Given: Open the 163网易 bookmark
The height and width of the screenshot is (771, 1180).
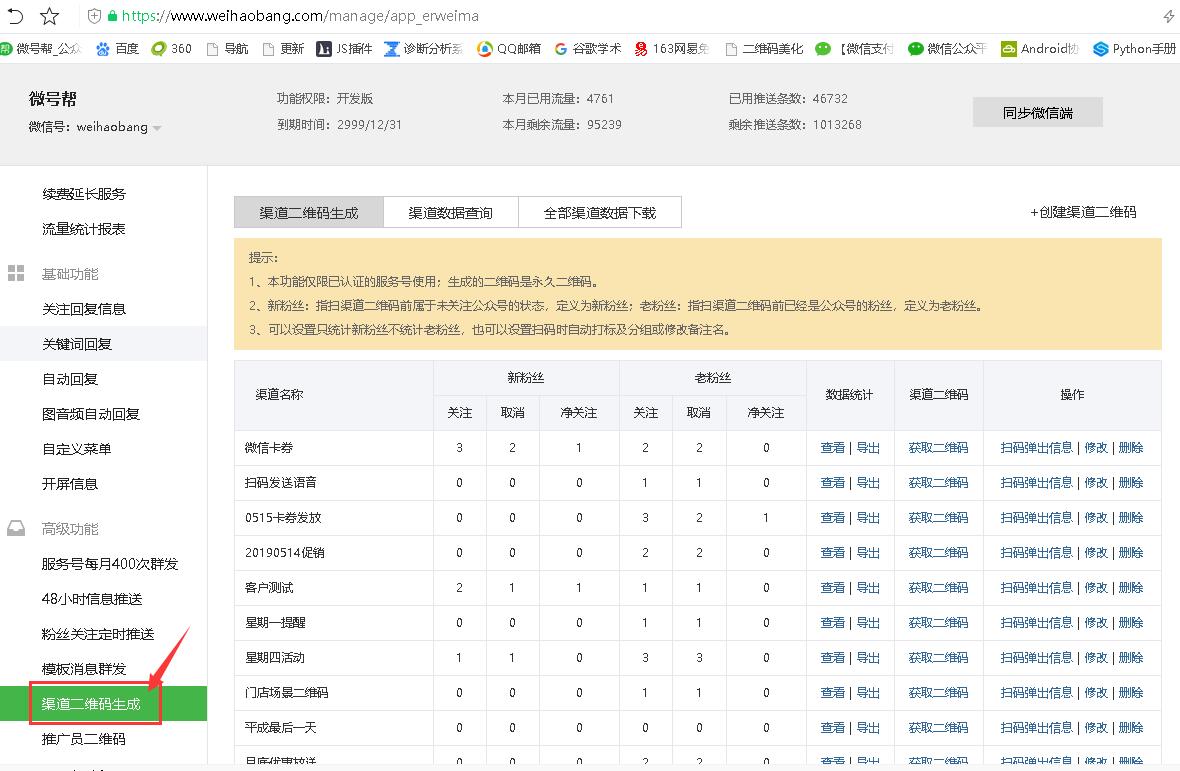Looking at the screenshot, I should tap(671, 49).
